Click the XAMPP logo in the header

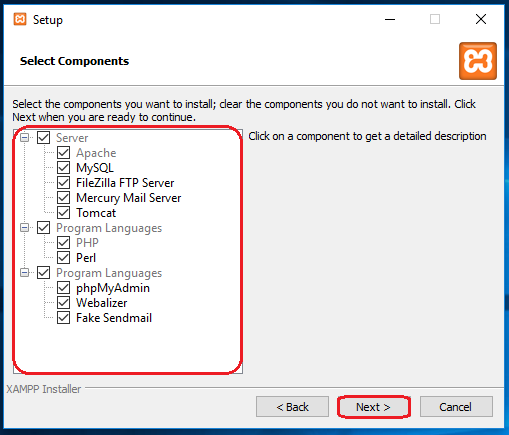click(478, 61)
